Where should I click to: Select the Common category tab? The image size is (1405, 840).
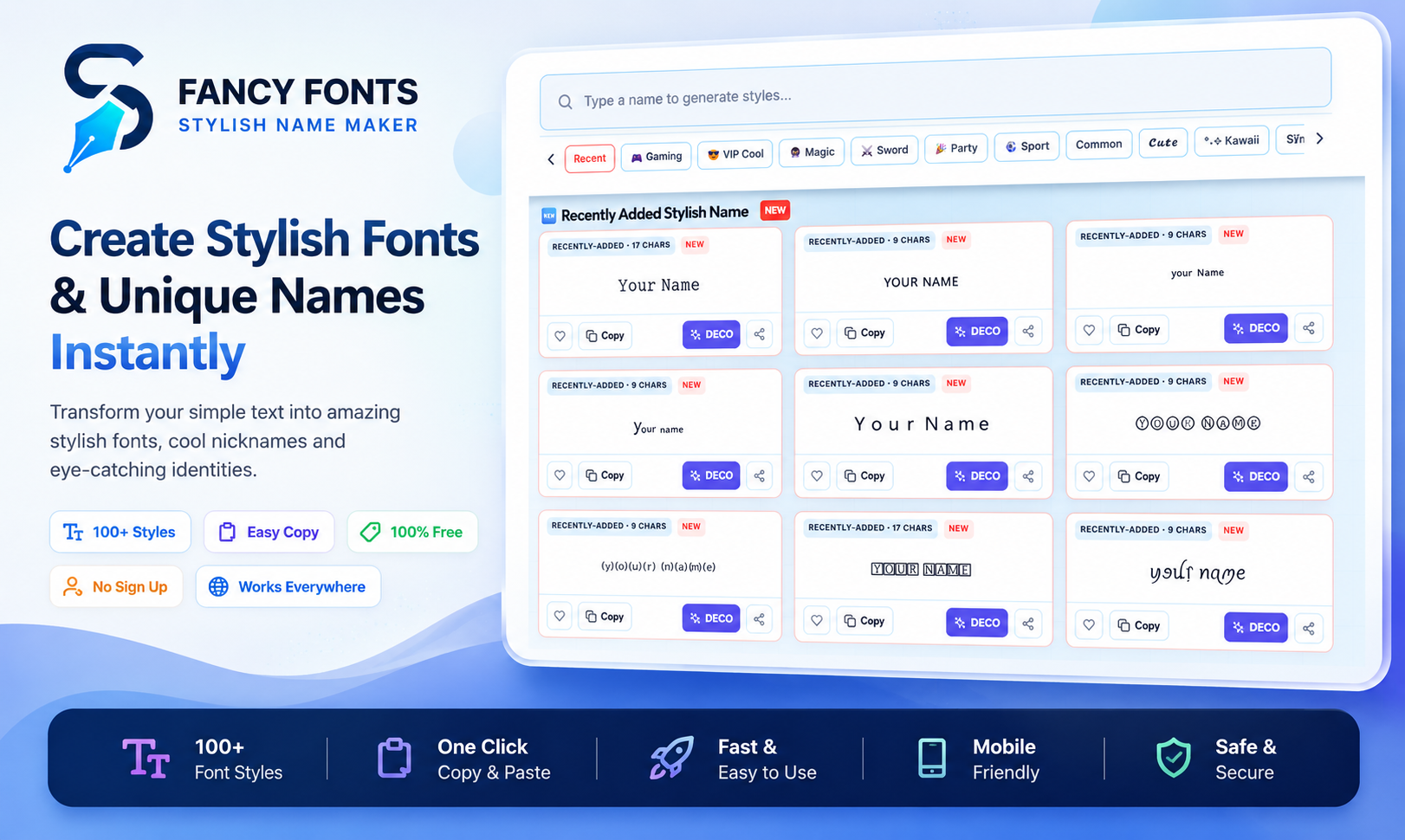coord(1098,144)
